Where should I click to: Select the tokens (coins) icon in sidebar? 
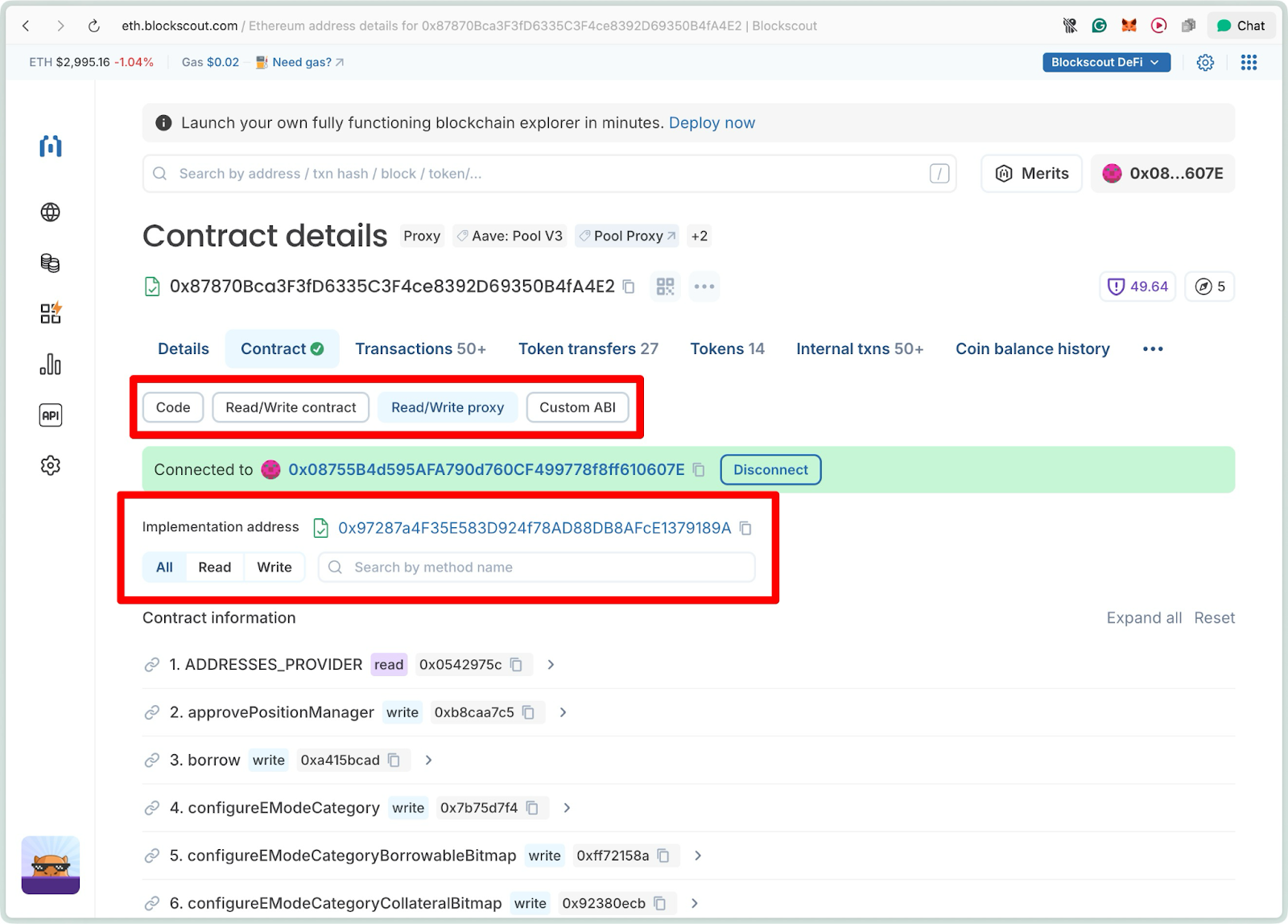coord(50,263)
